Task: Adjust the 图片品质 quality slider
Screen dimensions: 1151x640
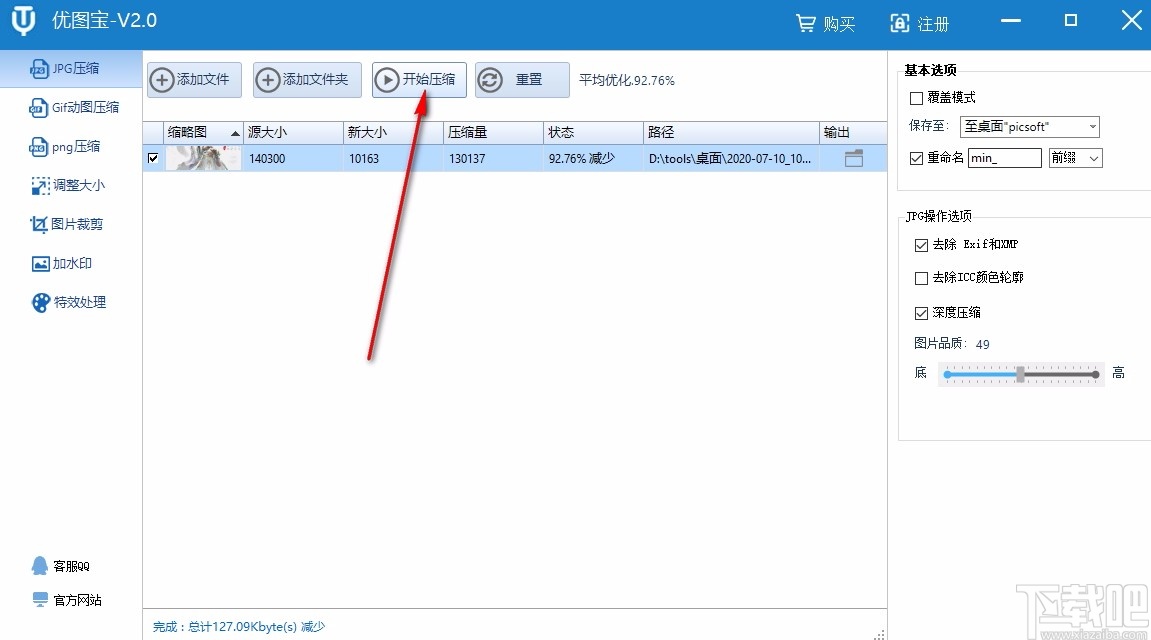Action: point(1021,372)
